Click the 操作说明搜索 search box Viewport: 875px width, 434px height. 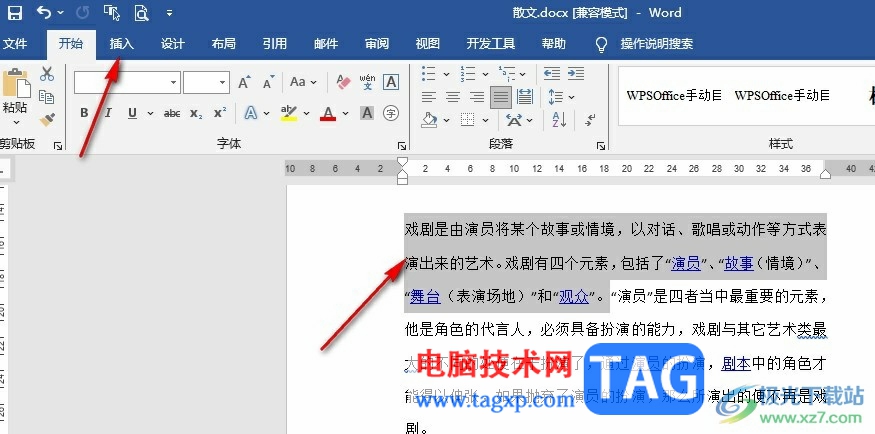(656, 44)
